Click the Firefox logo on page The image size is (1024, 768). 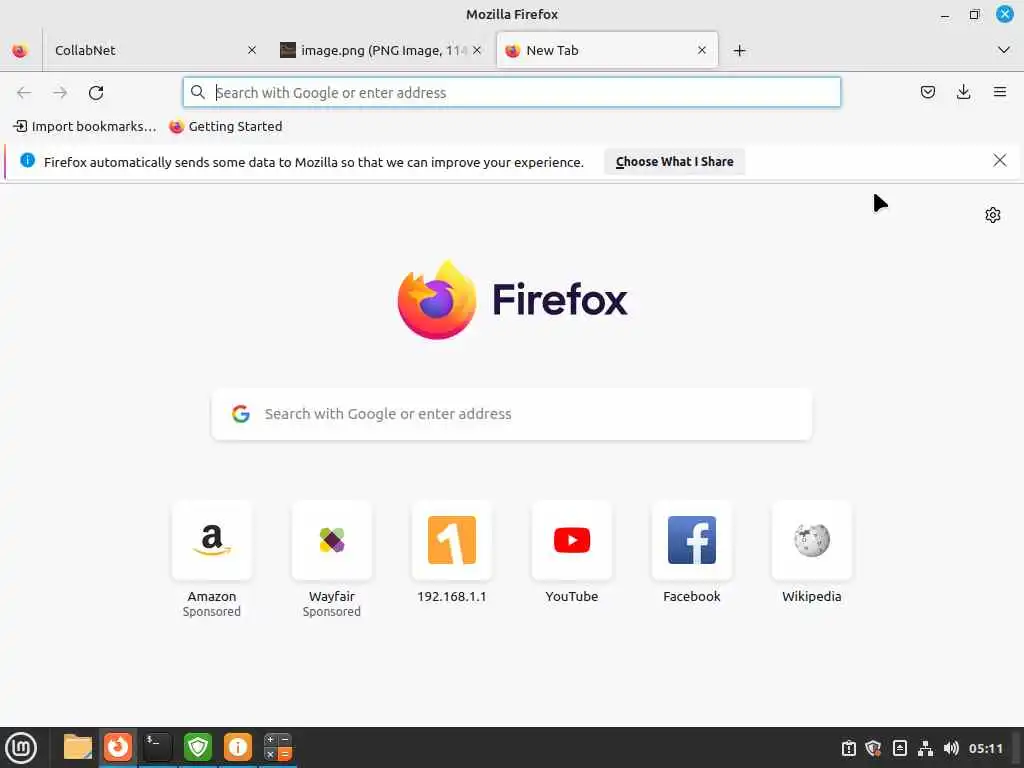tap(437, 300)
